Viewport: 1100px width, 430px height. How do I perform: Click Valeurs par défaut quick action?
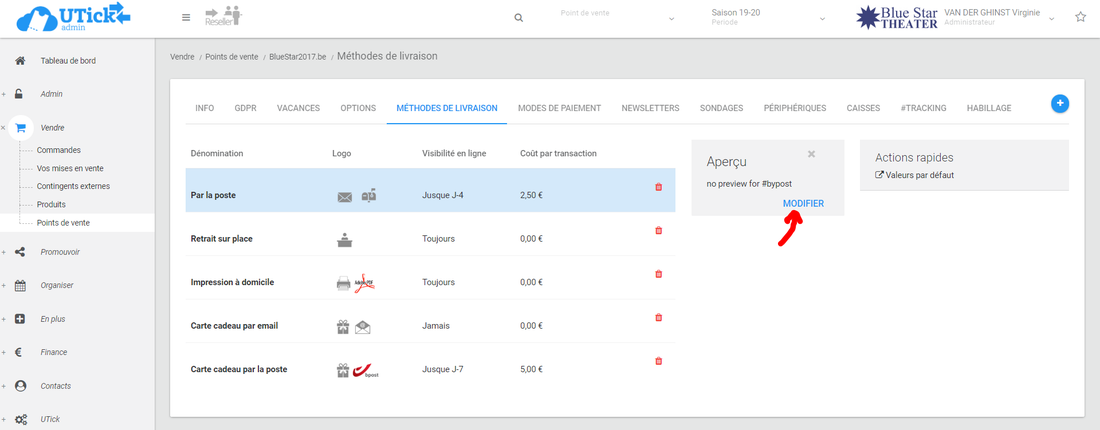(918, 175)
